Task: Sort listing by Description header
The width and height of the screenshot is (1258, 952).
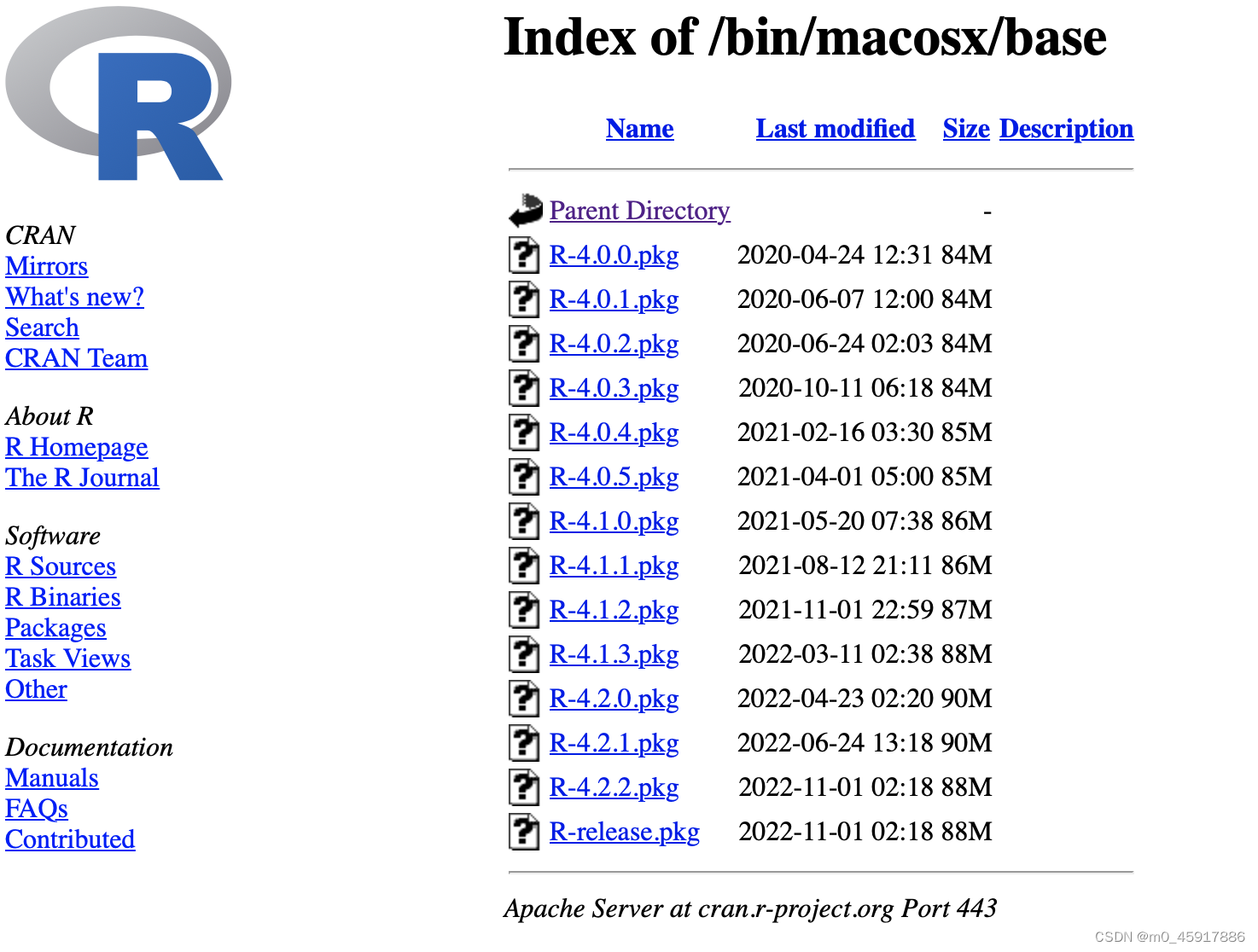Action: click(x=1067, y=129)
